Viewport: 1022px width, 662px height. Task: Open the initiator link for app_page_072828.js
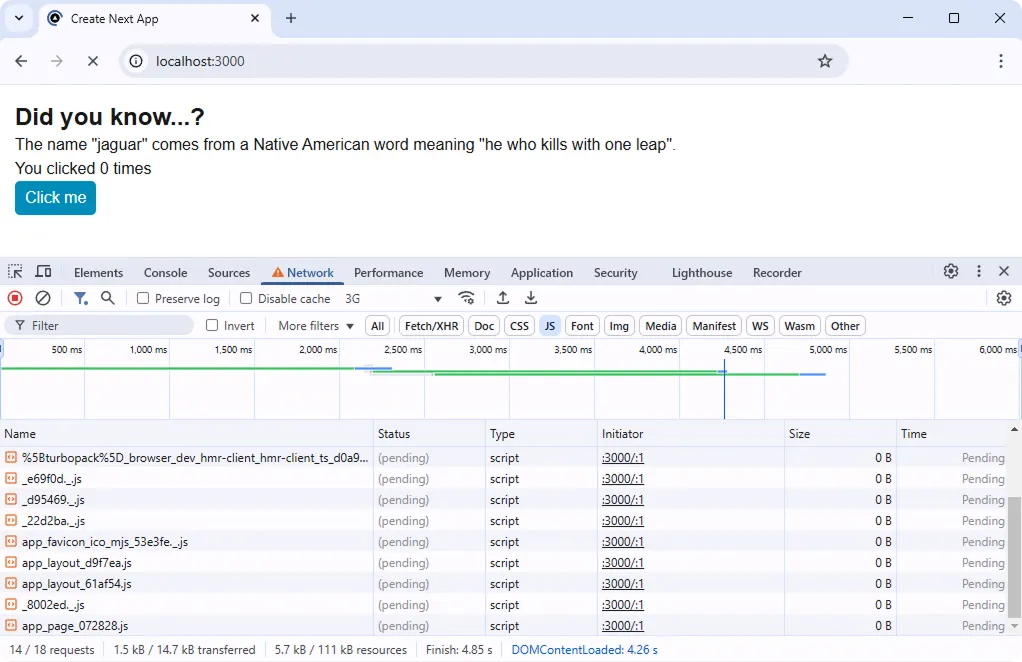(622, 625)
